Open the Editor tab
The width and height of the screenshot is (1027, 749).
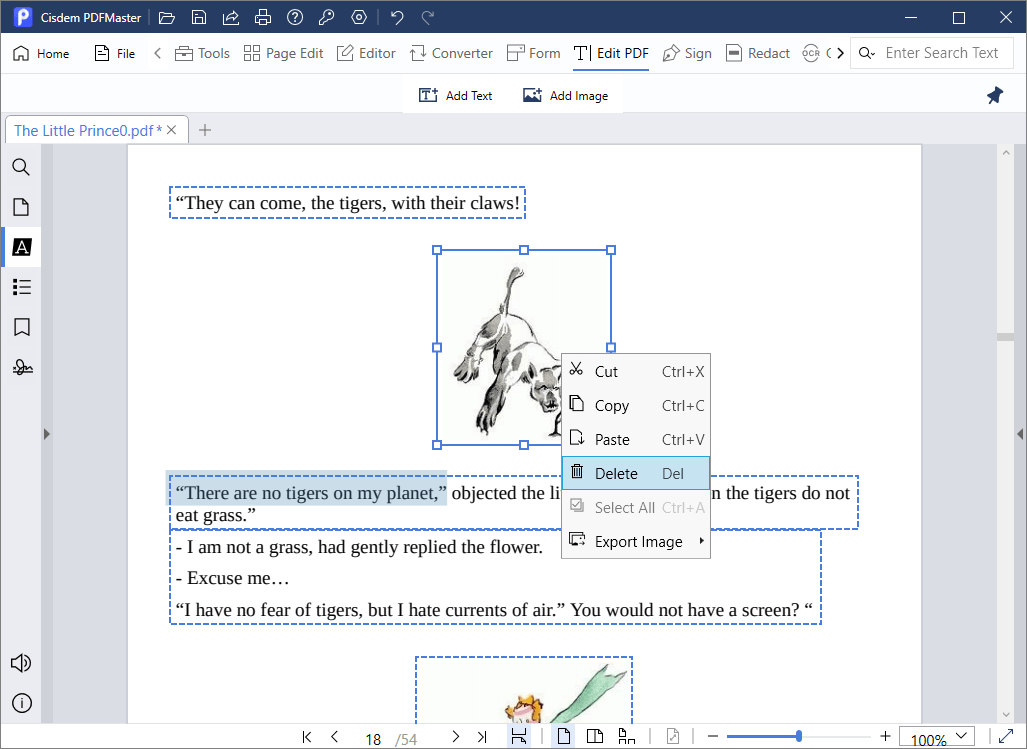click(366, 53)
